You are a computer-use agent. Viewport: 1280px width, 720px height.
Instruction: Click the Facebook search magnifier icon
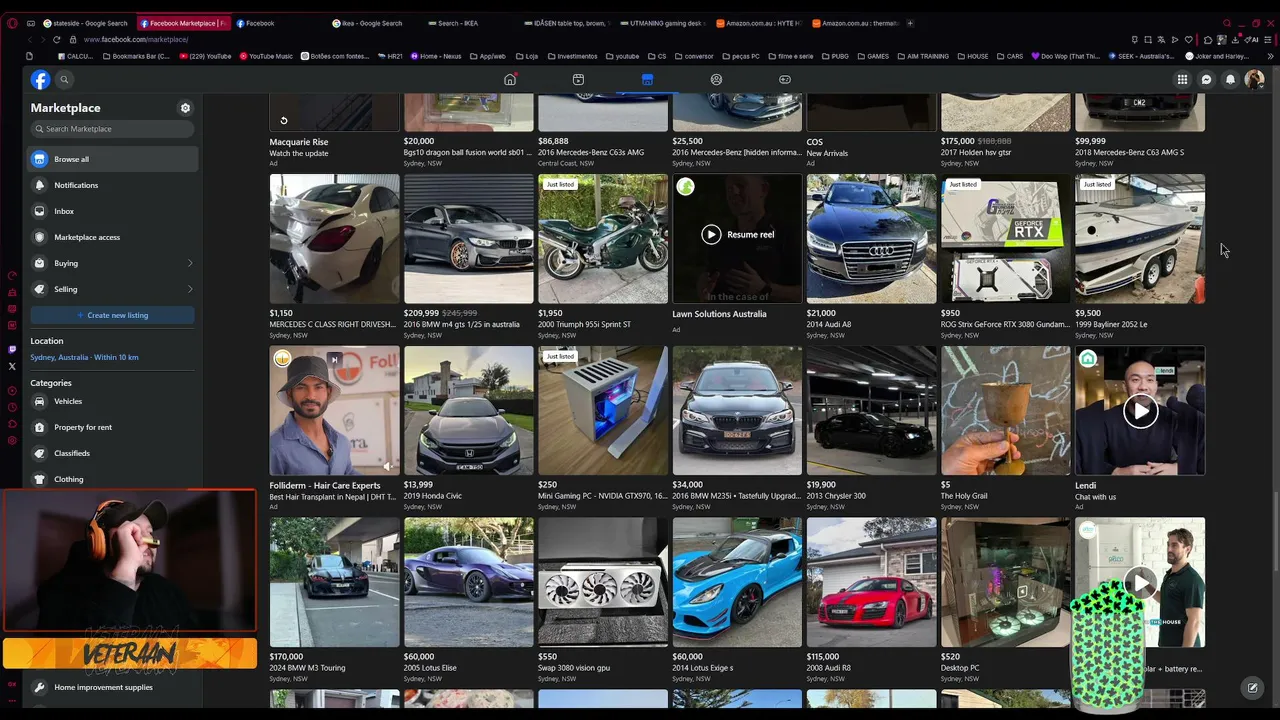pos(64,80)
